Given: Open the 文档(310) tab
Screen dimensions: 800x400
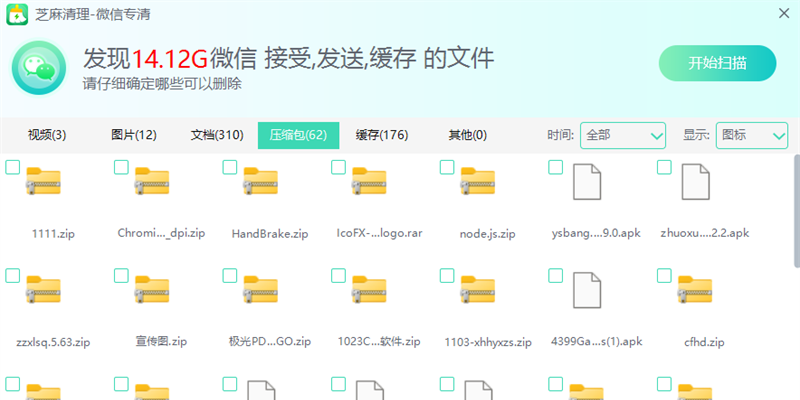Looking at the screenshot, I should coord(217,135).
